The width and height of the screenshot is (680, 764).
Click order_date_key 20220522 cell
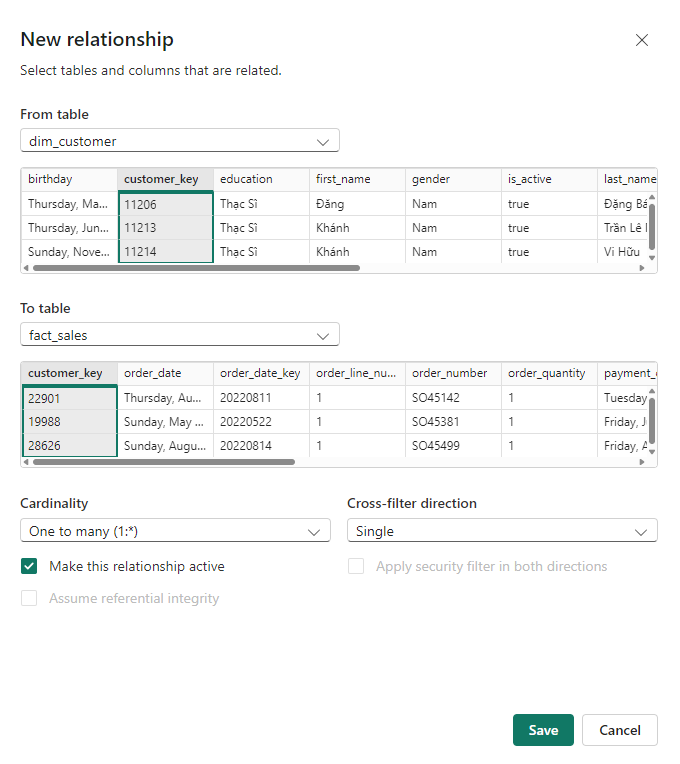pos(261,421)
